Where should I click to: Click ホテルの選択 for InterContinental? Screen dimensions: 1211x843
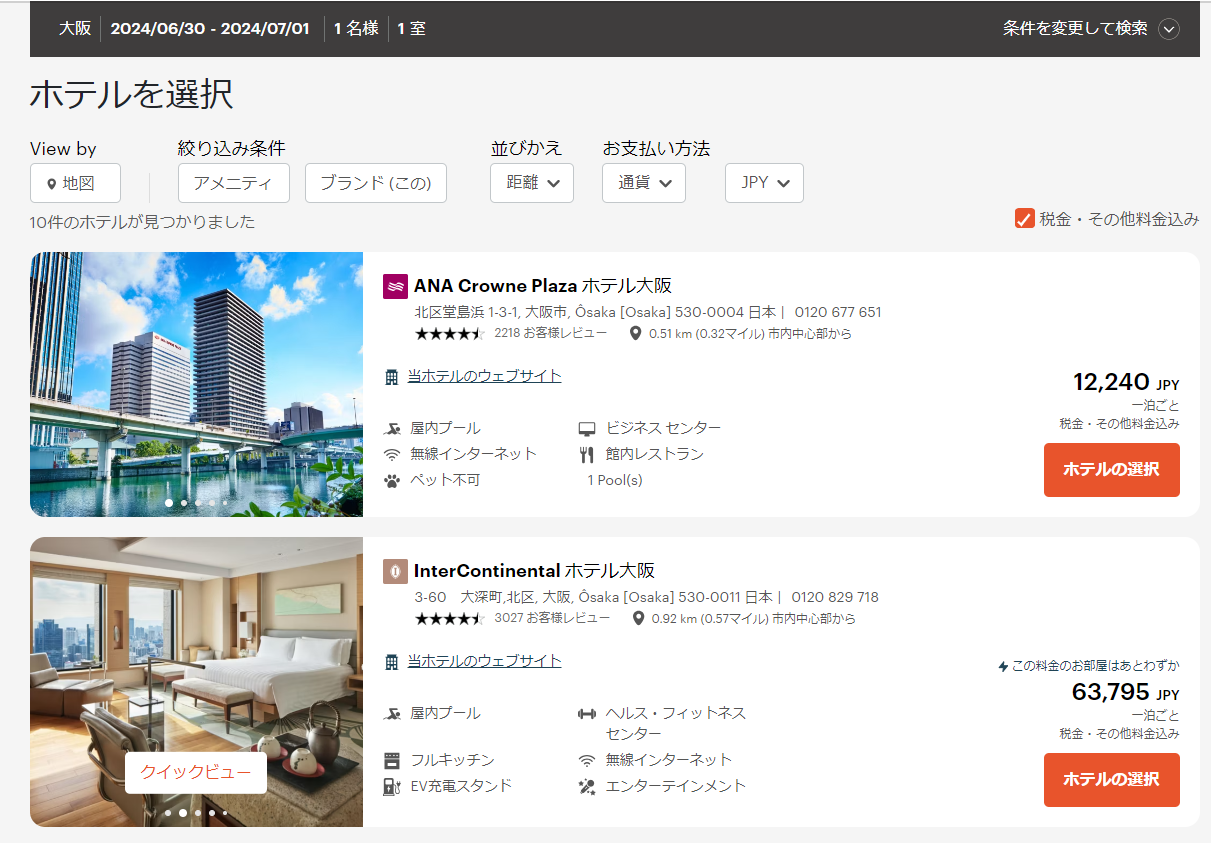1112,780
